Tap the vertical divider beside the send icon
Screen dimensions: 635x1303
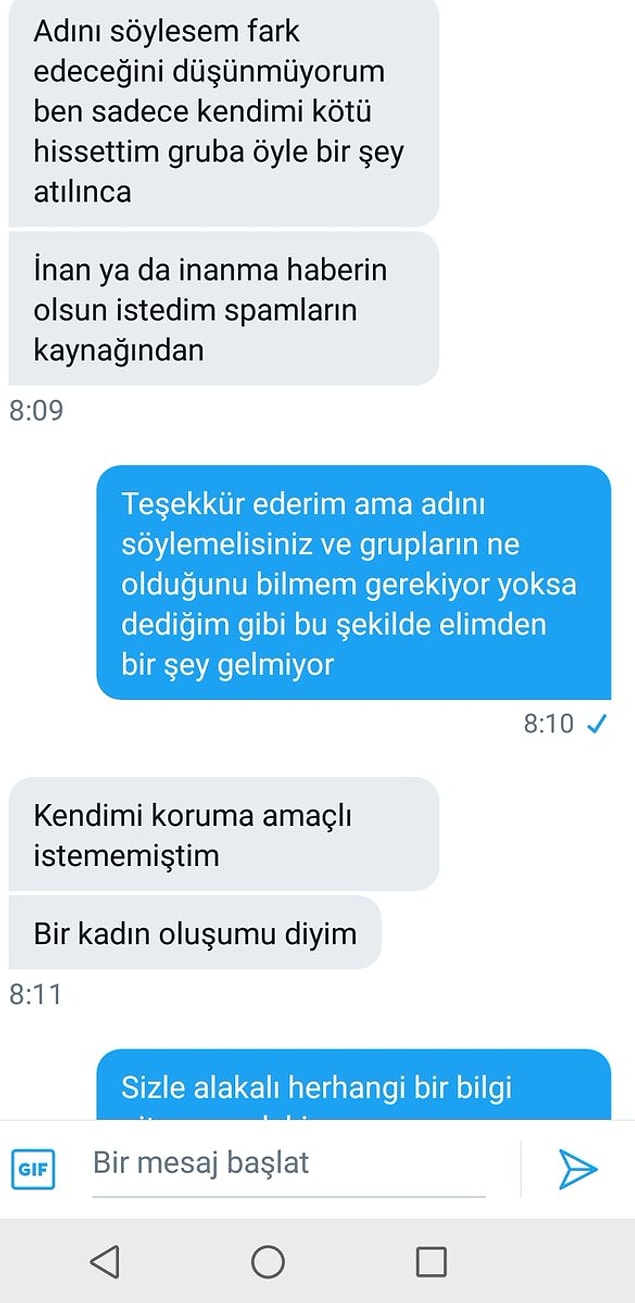tap(521, 1168)
